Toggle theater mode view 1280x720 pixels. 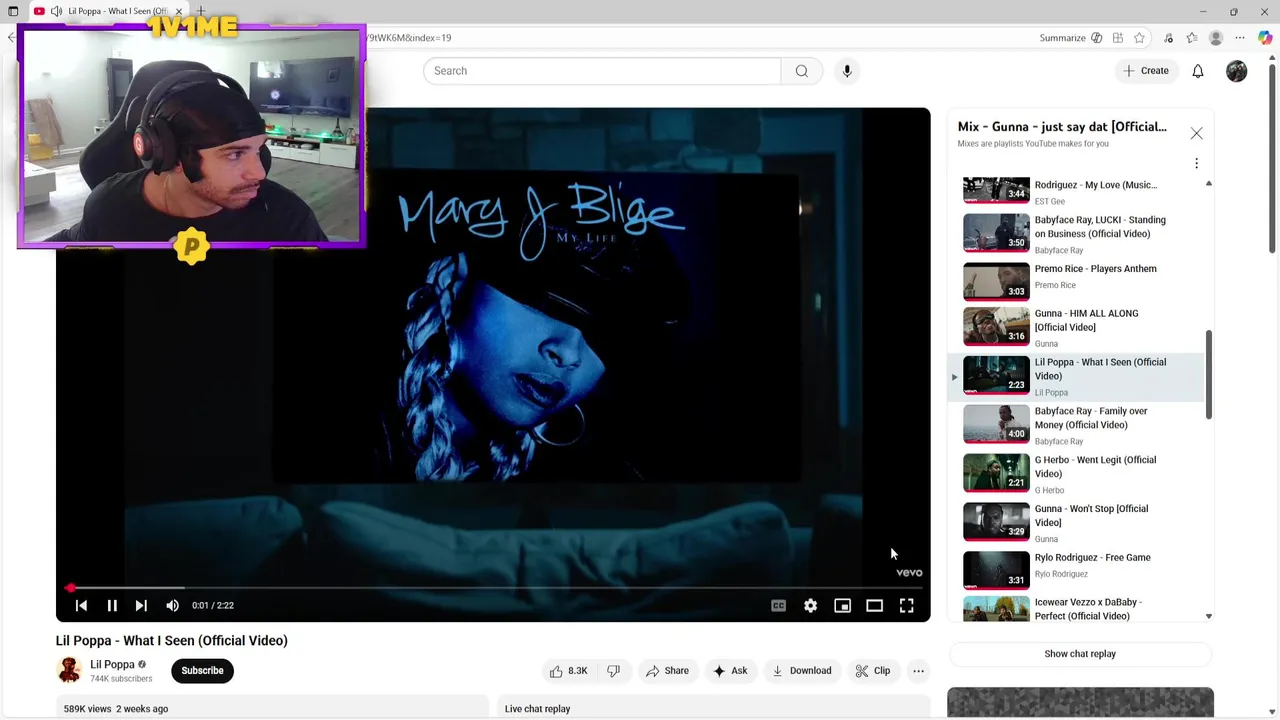click(x=874, y=605)
